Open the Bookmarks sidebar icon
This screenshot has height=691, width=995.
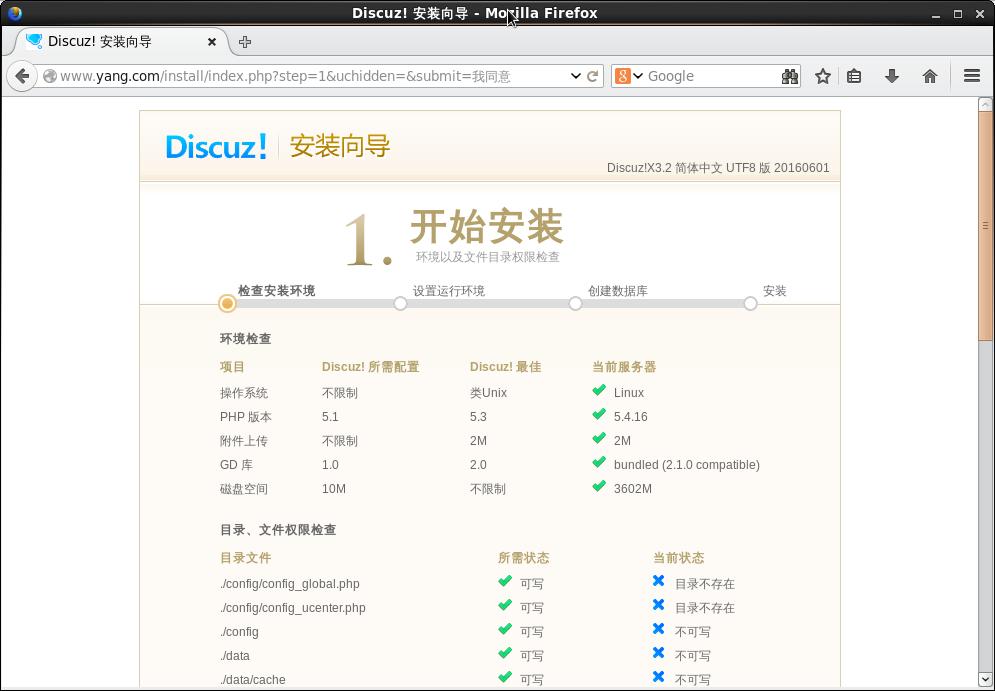tap(856, 75)
